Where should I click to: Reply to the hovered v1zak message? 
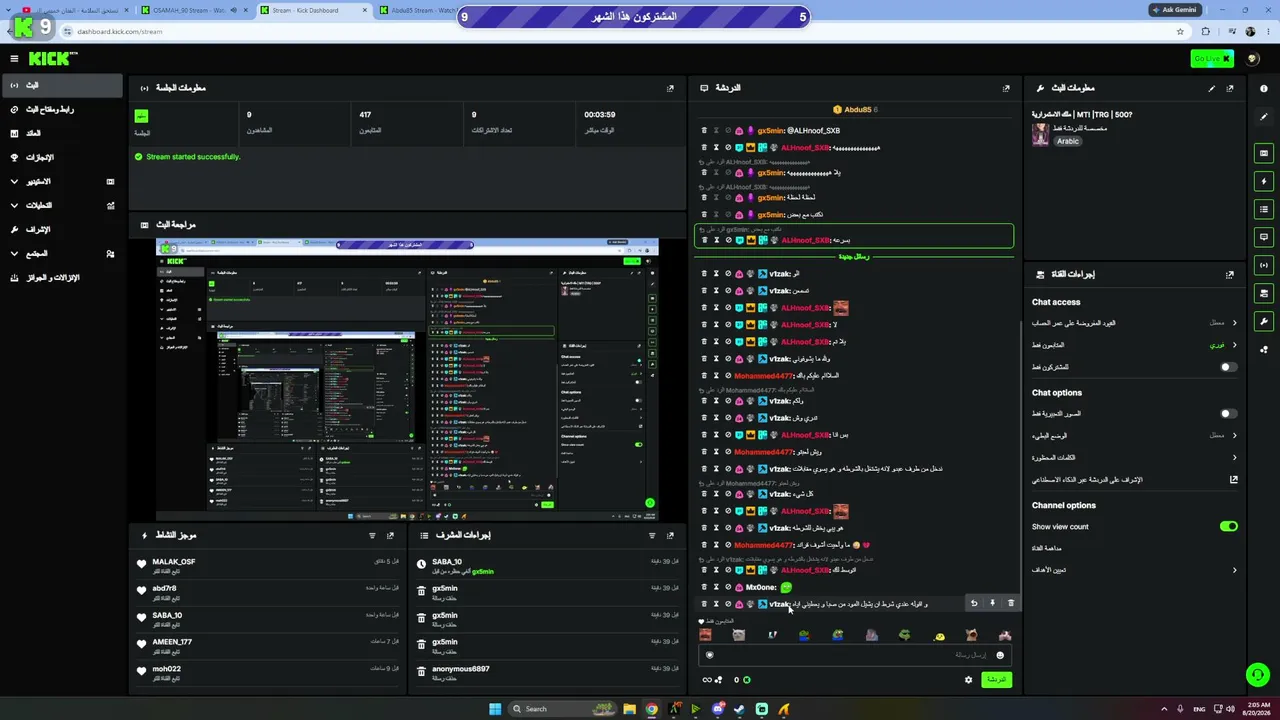(974, 603)
